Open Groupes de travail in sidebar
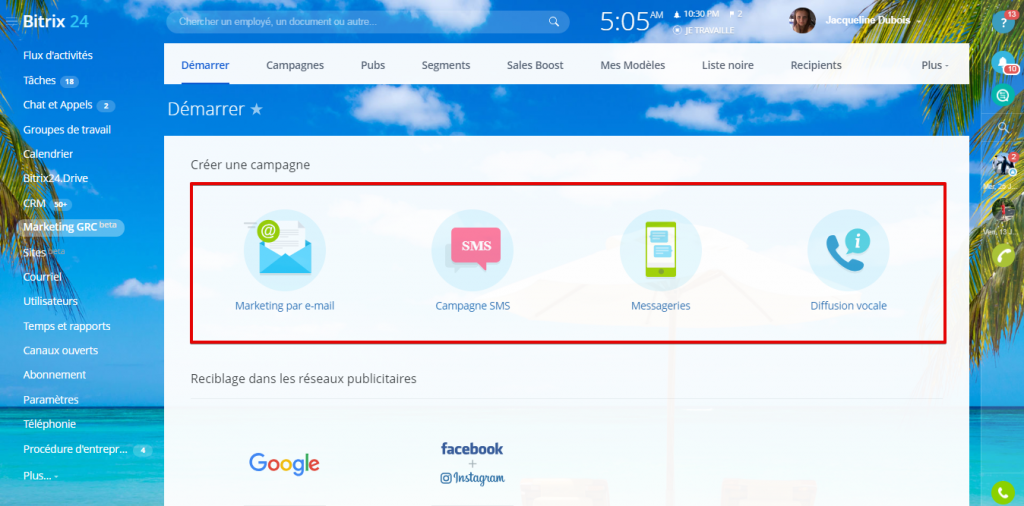1024x506 pixels. 67,130
